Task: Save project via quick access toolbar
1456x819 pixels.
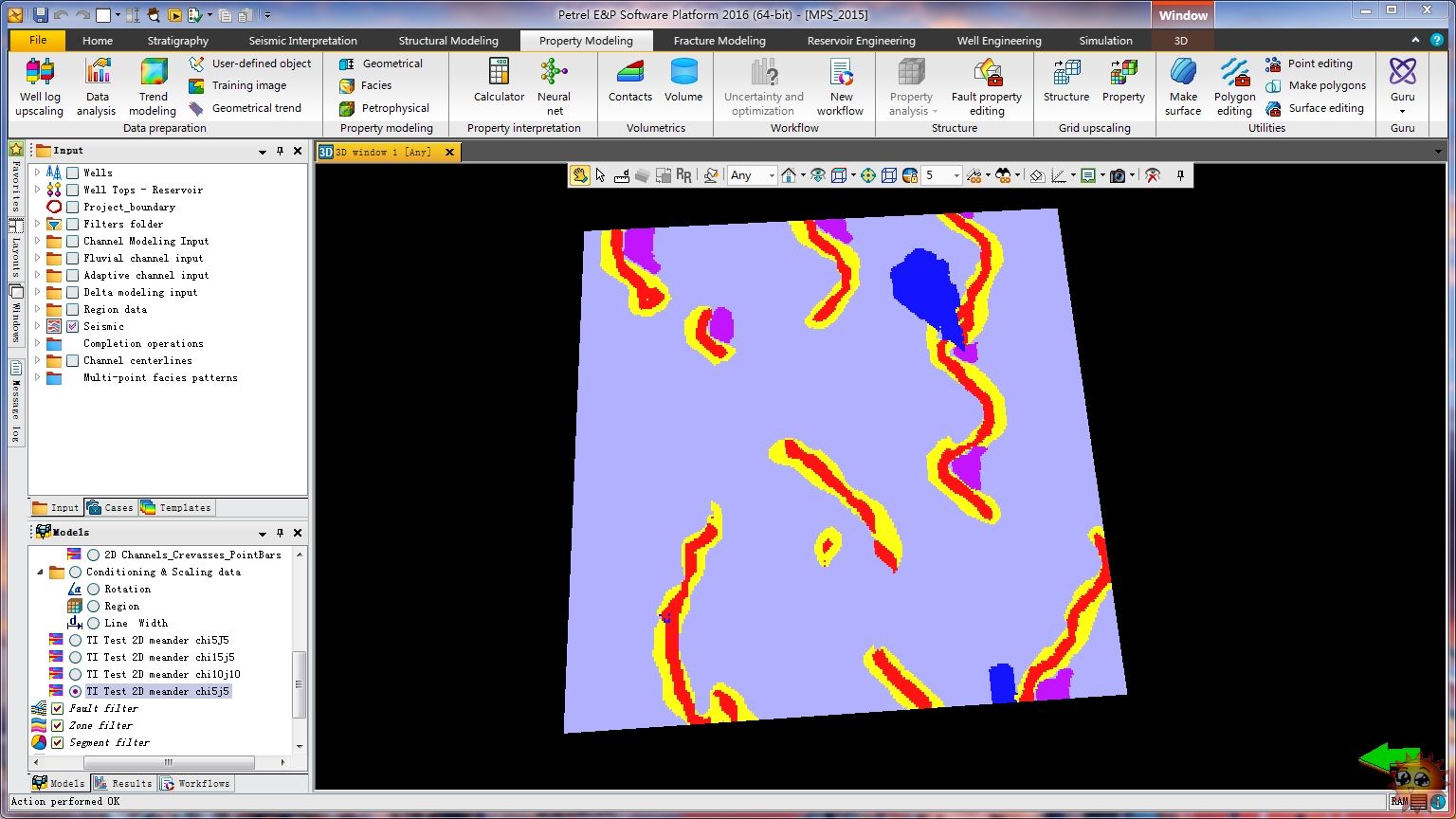Action: coord(40,14)
